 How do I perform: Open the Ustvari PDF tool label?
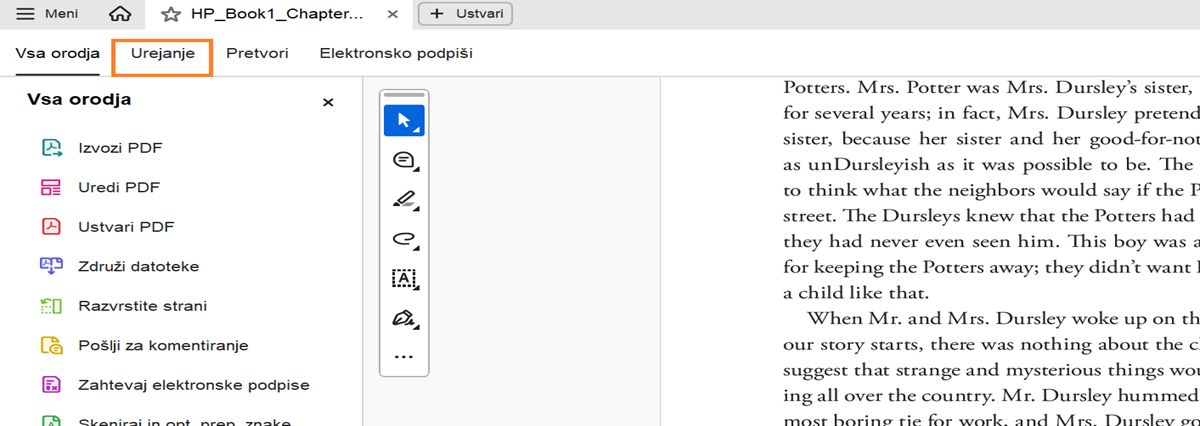point(127,227)
